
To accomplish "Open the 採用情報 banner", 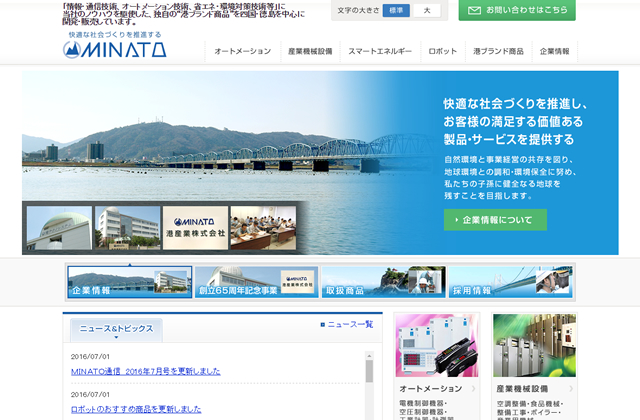I will pos(511,282).
